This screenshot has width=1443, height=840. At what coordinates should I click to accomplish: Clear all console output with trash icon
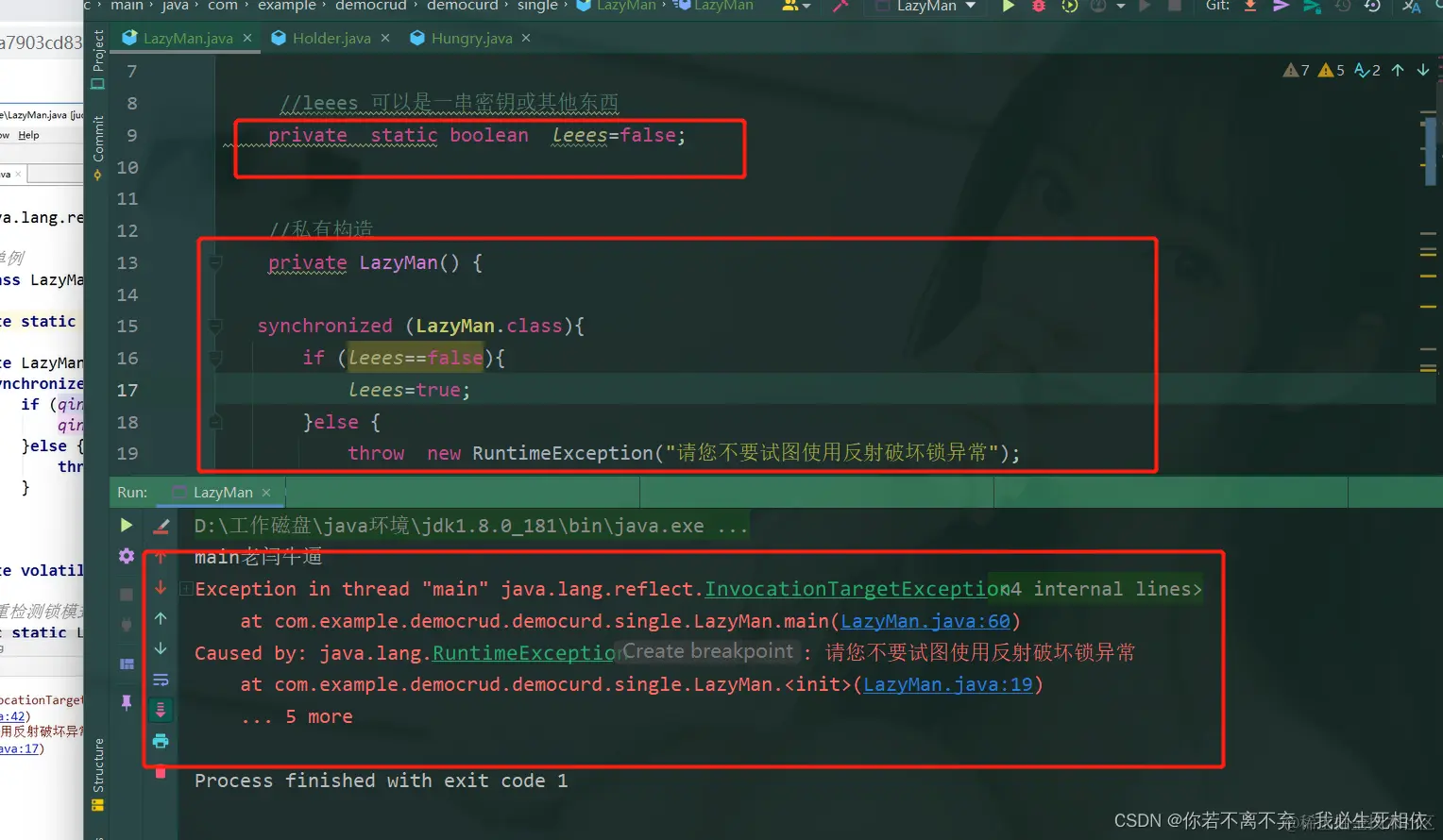tap(161, 772)
